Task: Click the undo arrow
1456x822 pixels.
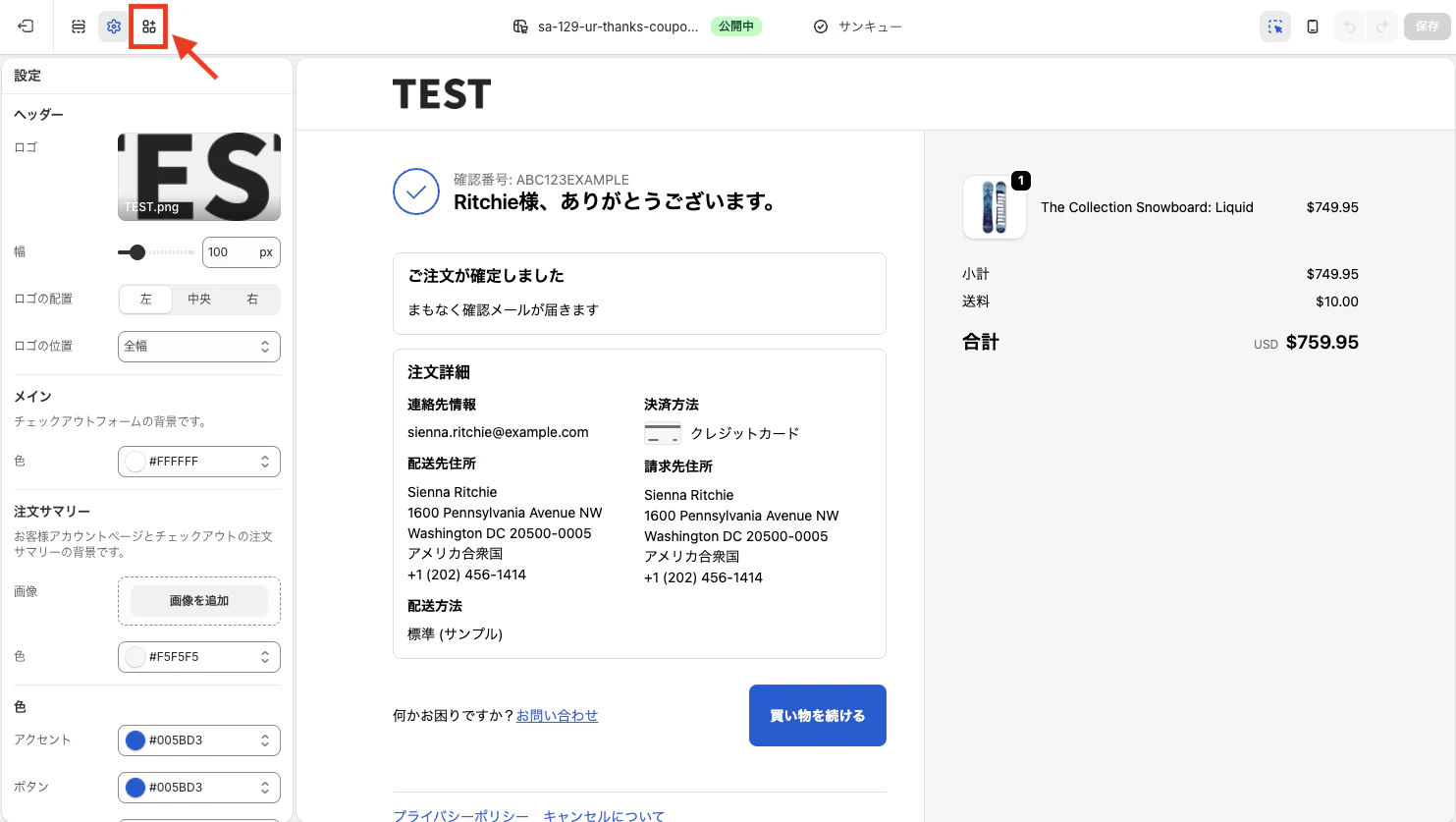Action: (x=1350, y=27)
